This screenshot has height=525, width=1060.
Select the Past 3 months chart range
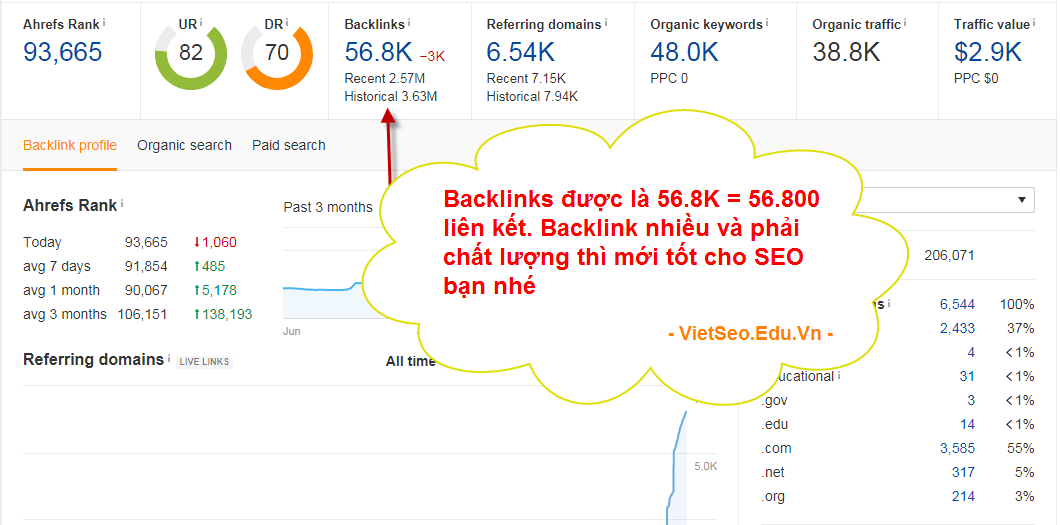coord(327,207)
